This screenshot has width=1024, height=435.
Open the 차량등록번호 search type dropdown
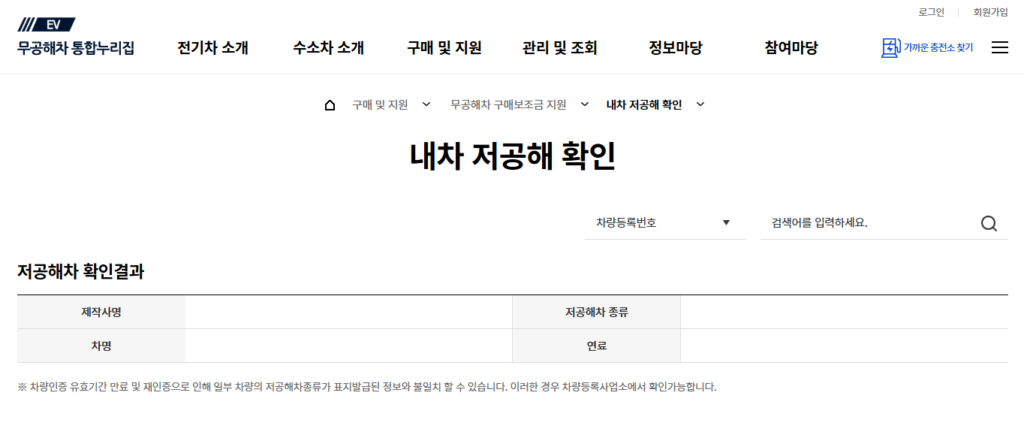(665, 223)
